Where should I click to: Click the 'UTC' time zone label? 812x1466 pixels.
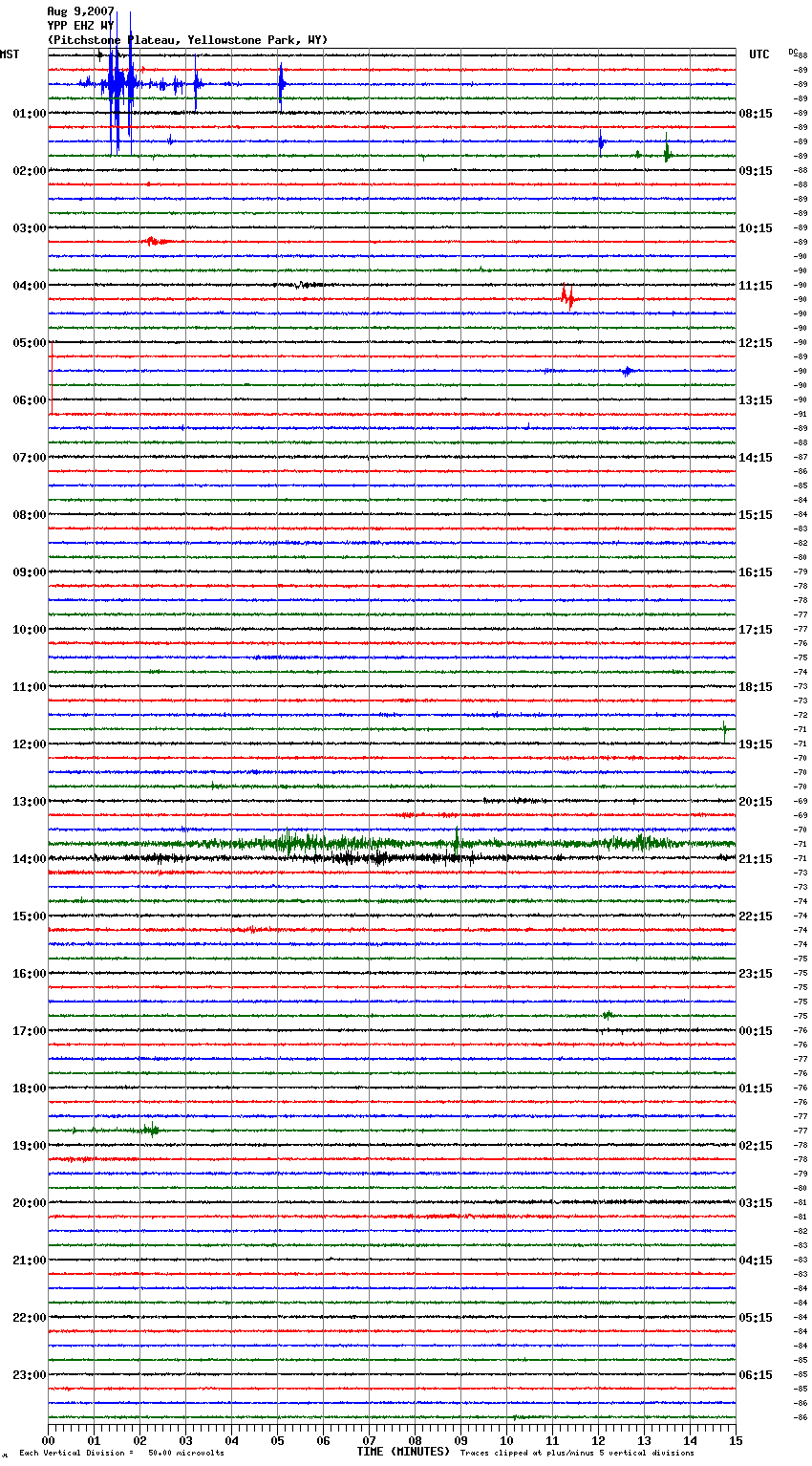[759, 54]
